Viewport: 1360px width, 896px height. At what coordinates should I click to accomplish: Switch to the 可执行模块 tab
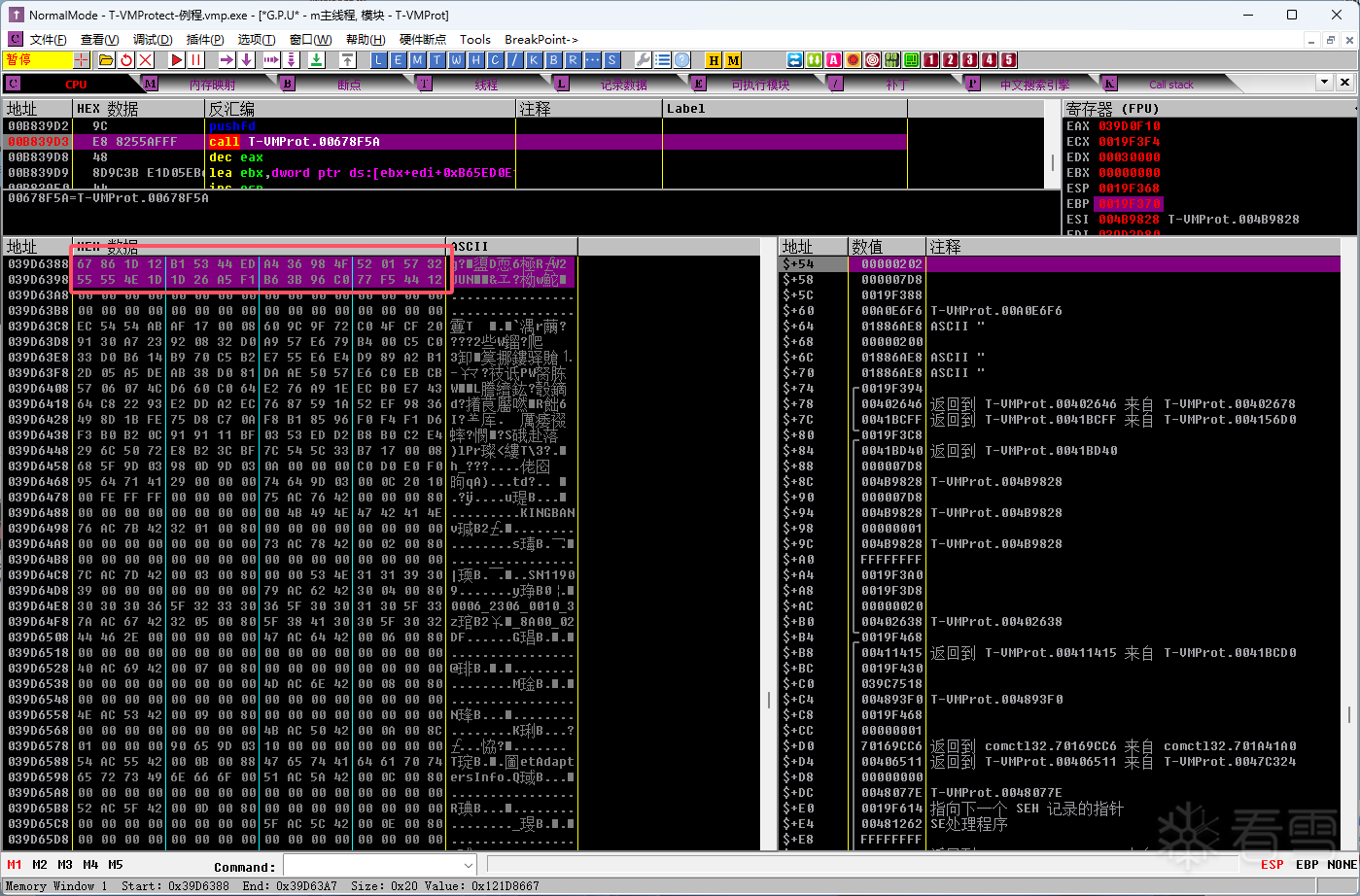click(761, 85)
